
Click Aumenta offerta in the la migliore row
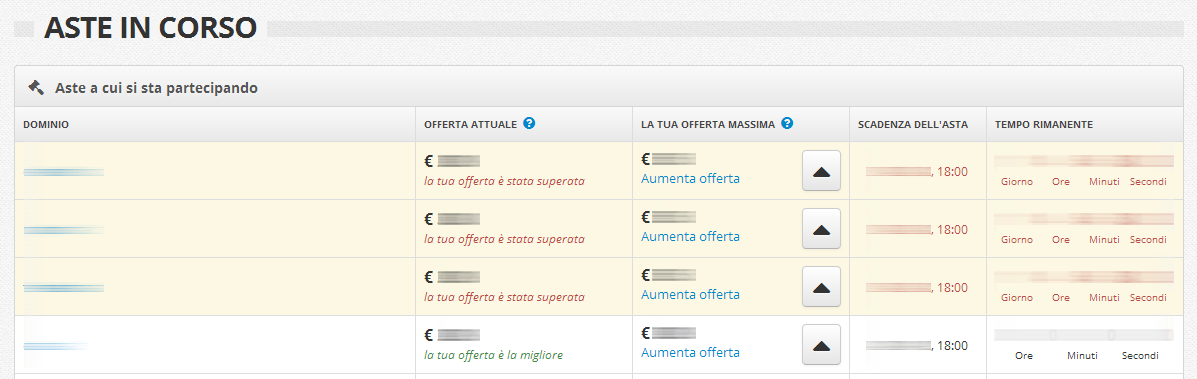[x=690, y=352]
